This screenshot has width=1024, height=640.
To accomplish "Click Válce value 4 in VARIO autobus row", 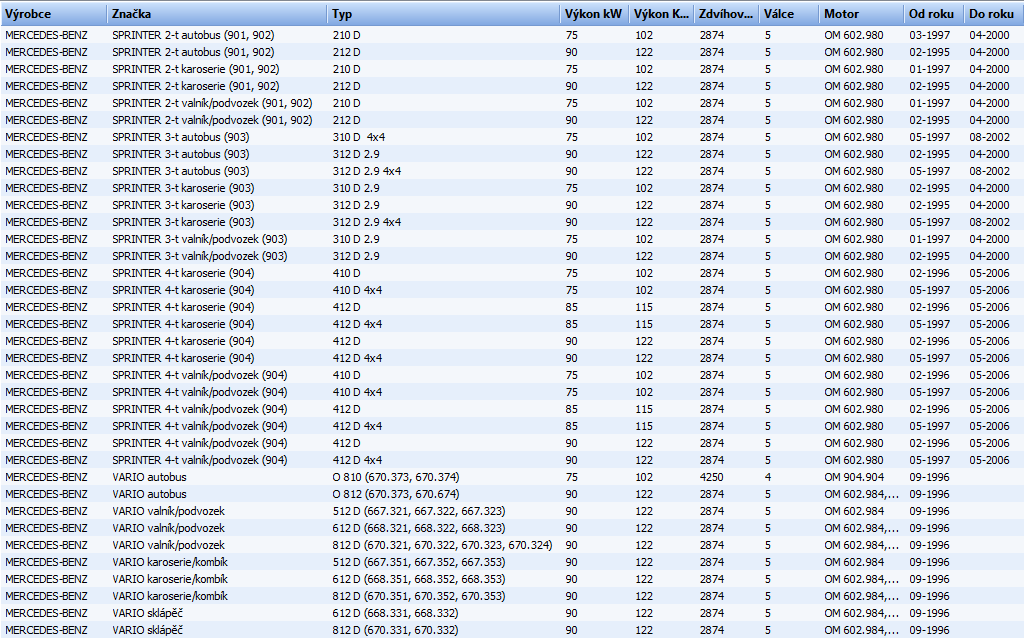I will click(768, 477).
